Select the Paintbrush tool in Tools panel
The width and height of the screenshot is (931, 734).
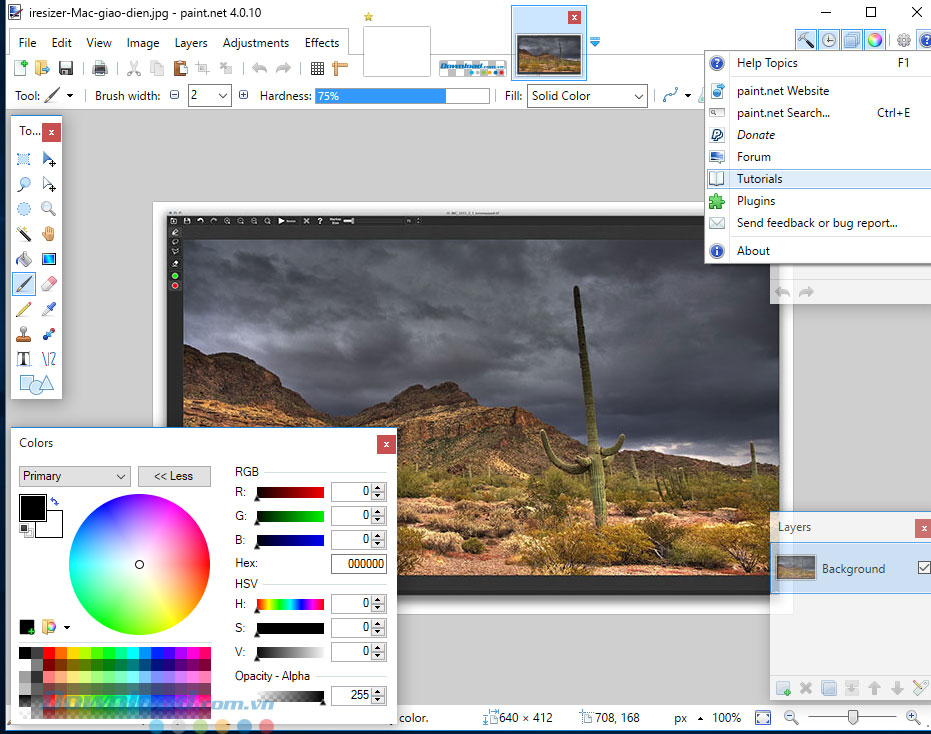pos(24,284)
